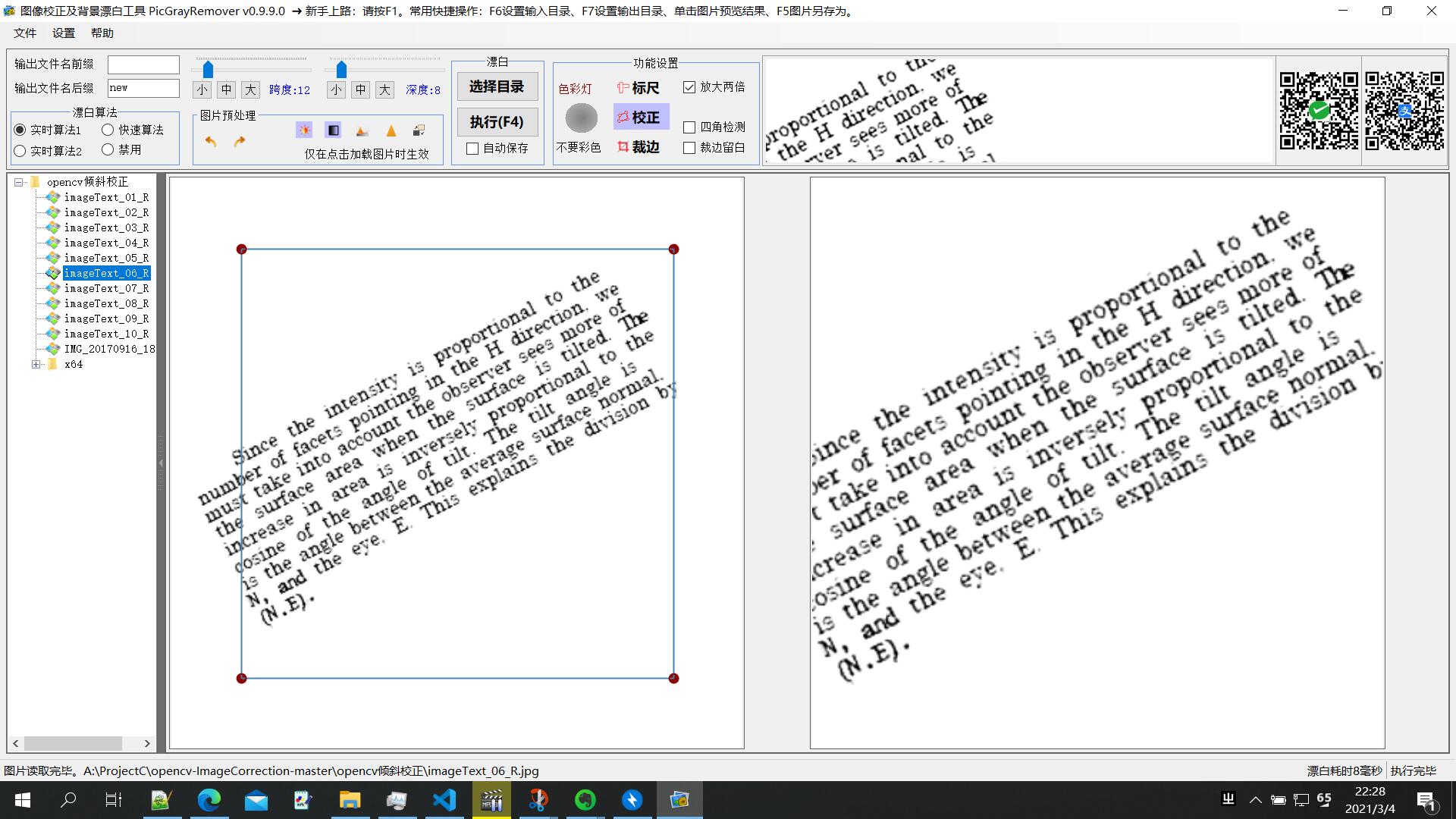This screenshot has height=819, width=1456.
Task: Click the rotate right arrow icon
Action: pos(240,141)
